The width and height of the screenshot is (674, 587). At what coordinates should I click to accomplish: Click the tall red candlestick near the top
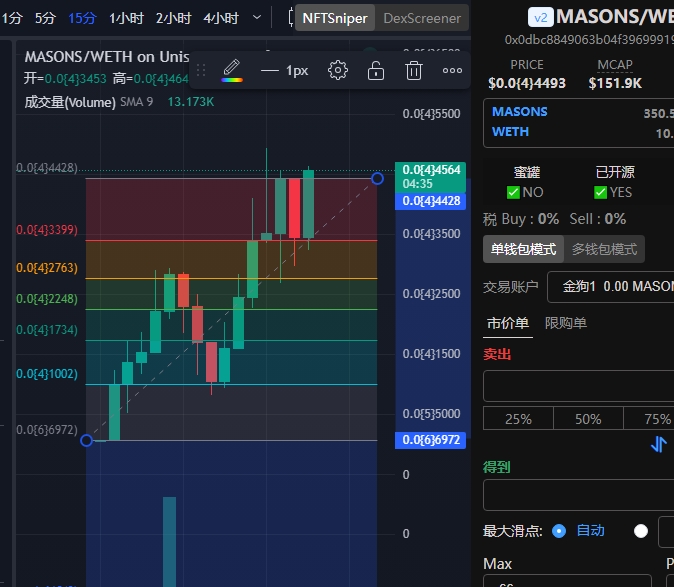point(294,208)
